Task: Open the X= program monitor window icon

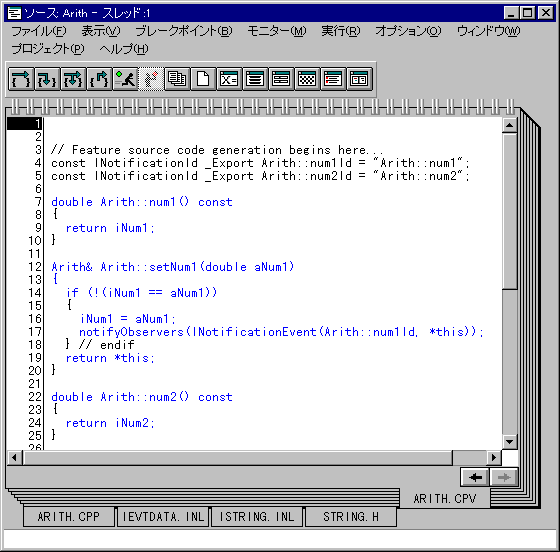Action: pyautogui.click(x=229, y=79)
